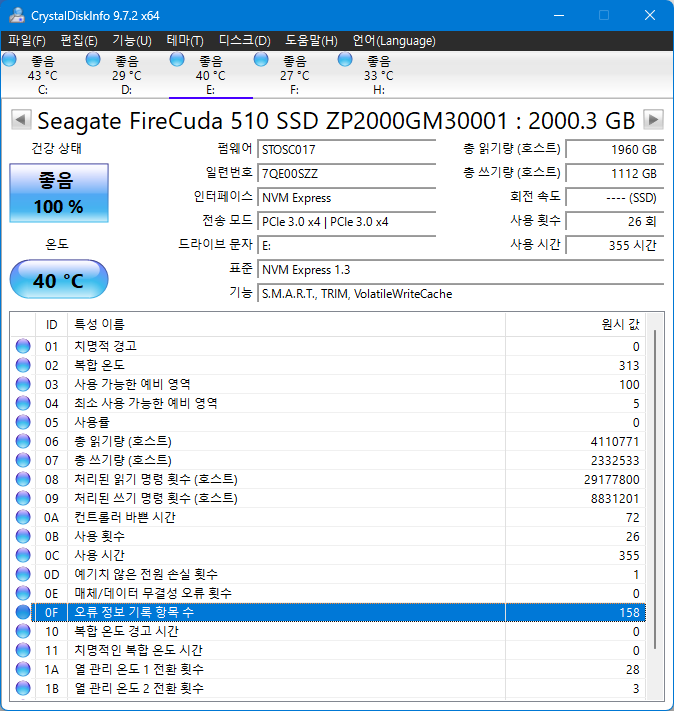Click the attribute list vertical scrollbar
This screenshot has width=674, height=711.
click(654, 490)
